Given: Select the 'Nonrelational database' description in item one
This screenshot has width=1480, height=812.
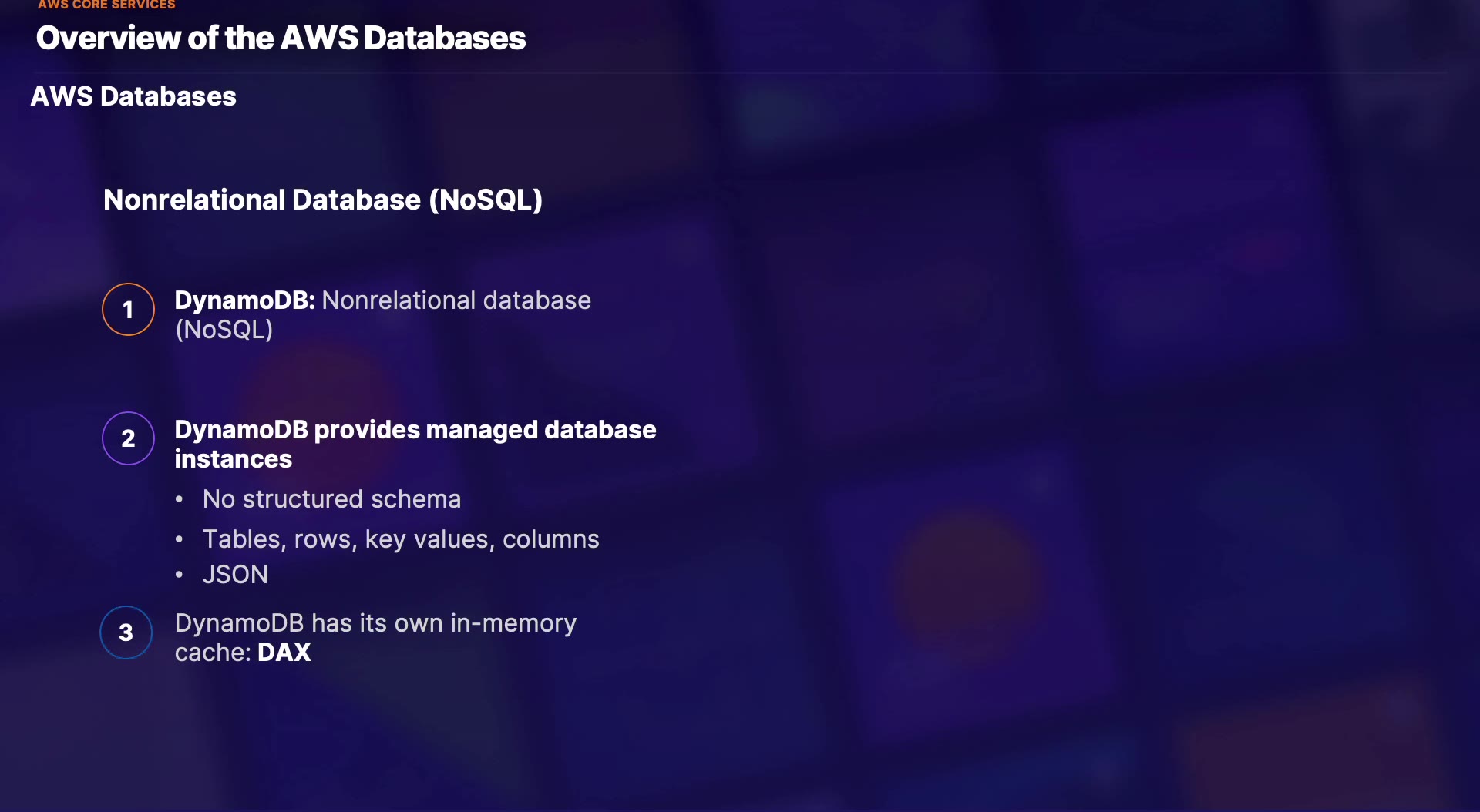Looking at the screenshot, I should click(x=456, y=300).
